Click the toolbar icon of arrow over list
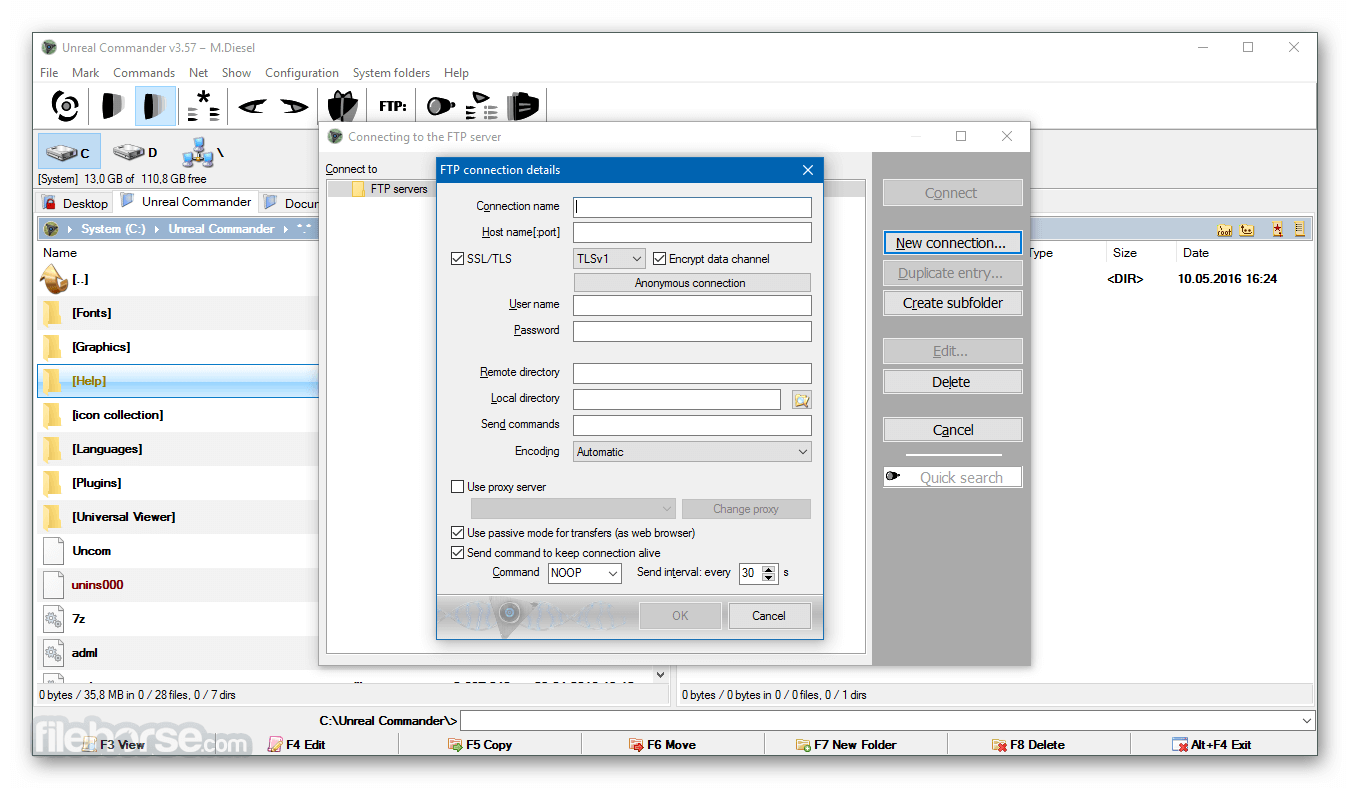Image resolution: width=1350 pixels, height=788 pixels. pos(482,105)
